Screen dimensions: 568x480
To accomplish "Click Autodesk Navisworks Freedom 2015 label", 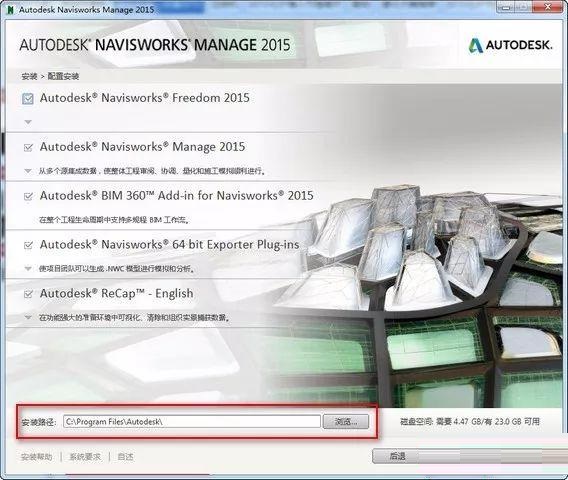I will pyautogui.click(x=145, y=98).
